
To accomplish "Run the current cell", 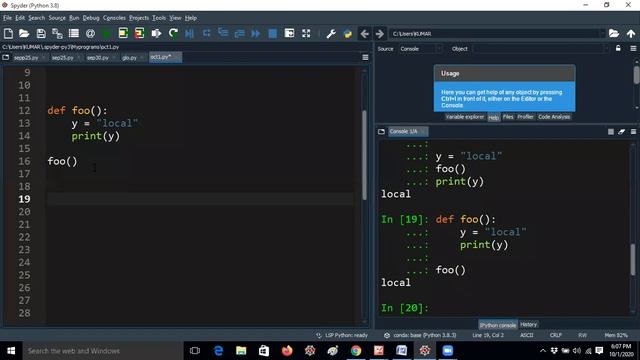I will tap(123, 33).
